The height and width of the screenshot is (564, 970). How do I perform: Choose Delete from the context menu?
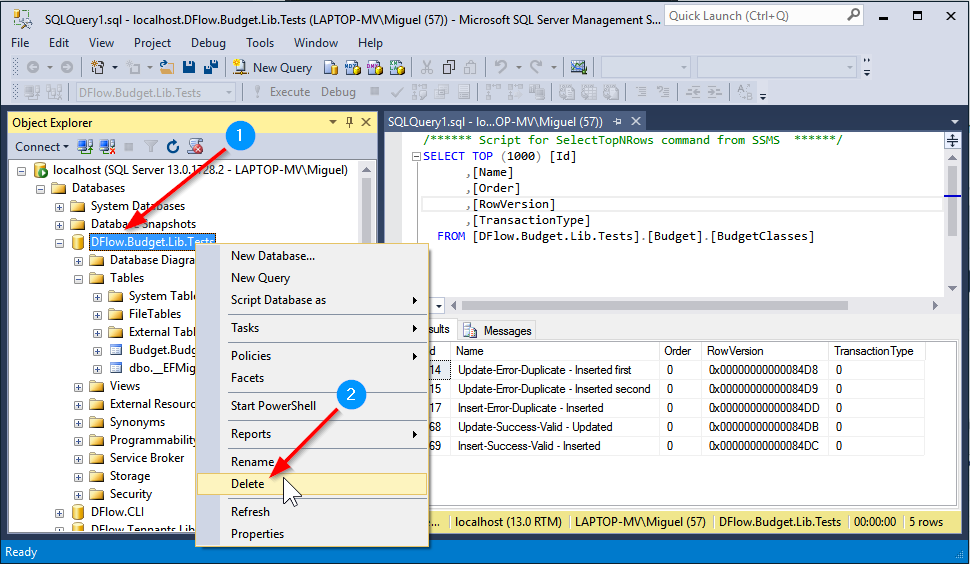tap(312, 484)
